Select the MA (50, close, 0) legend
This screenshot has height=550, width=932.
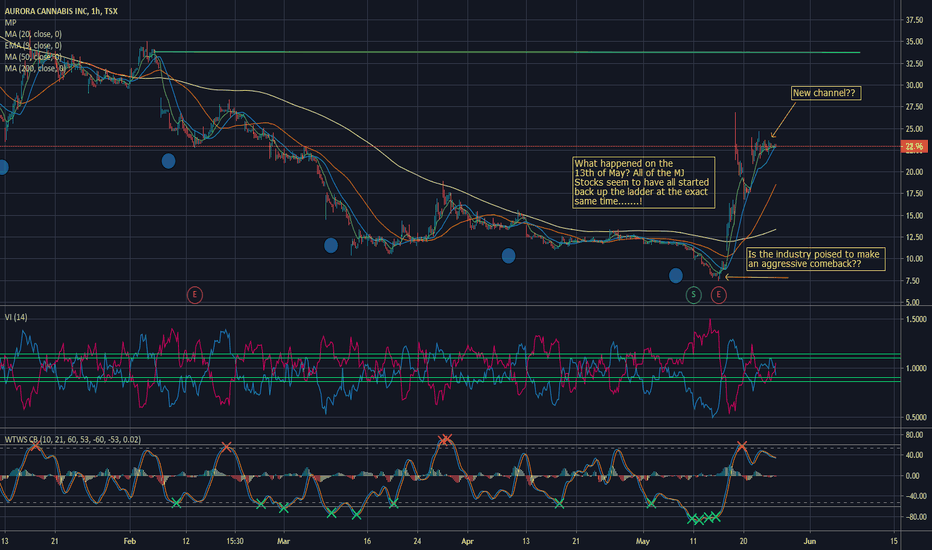click(33, 56)
